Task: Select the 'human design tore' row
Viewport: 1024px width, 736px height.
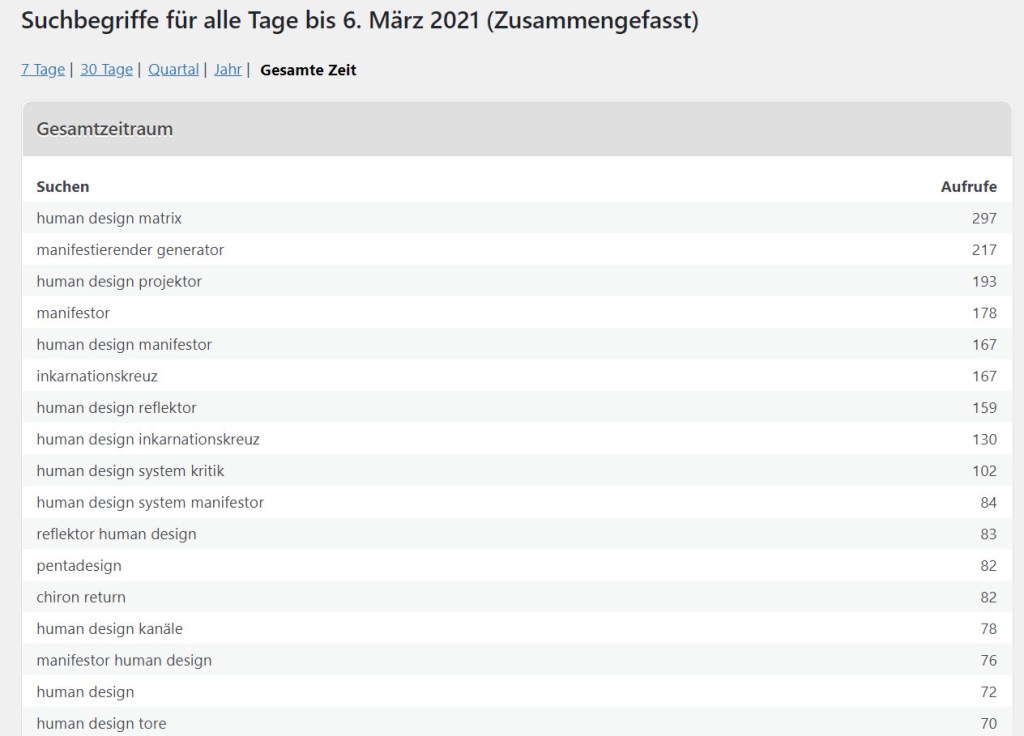Action: (x=101, y=724)
